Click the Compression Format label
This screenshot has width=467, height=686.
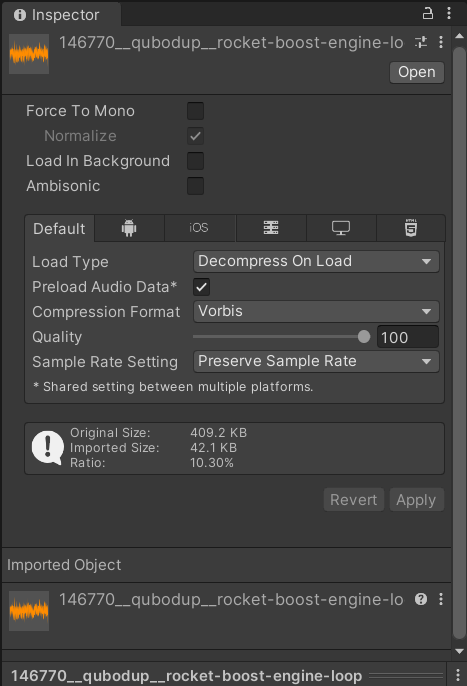pyautogui.click(x=106, y=312)
